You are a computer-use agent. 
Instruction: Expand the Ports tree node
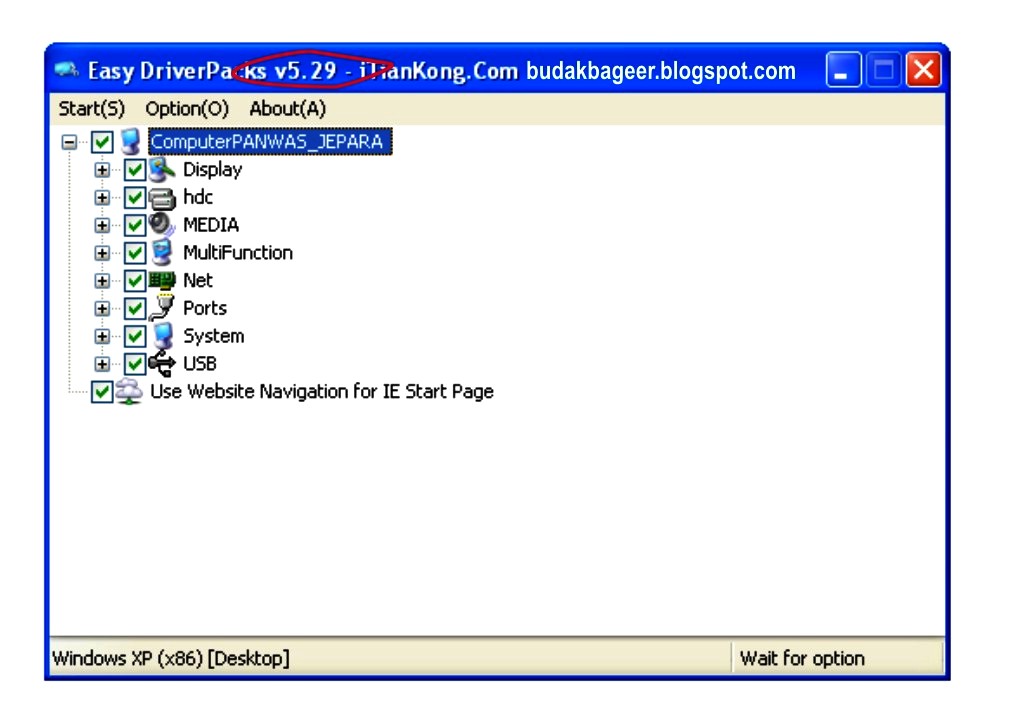[x=102, y=308]
